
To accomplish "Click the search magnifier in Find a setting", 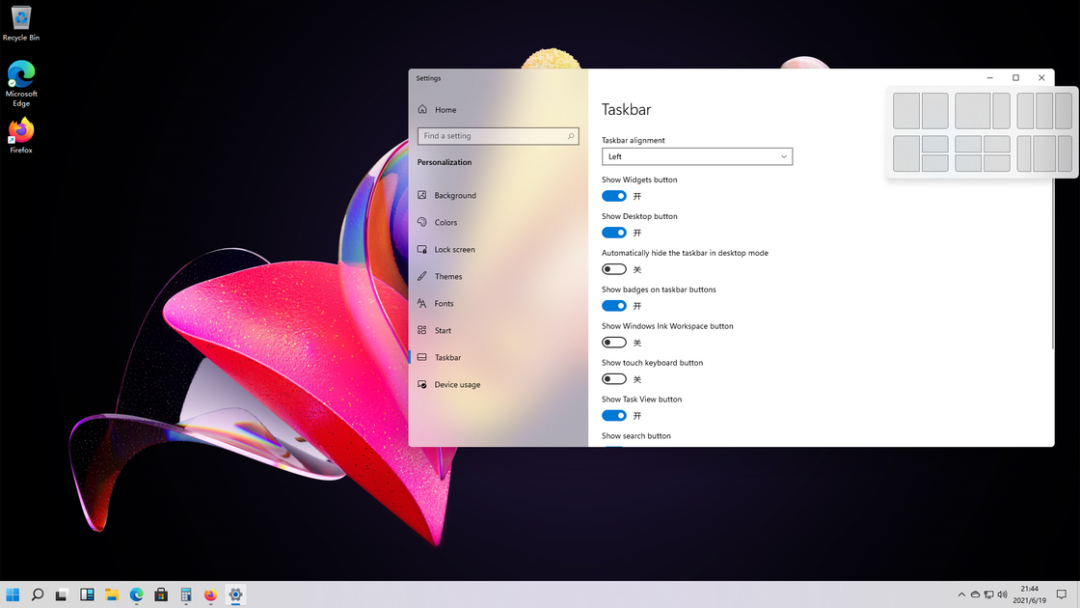I will click(x=571, y=136).
